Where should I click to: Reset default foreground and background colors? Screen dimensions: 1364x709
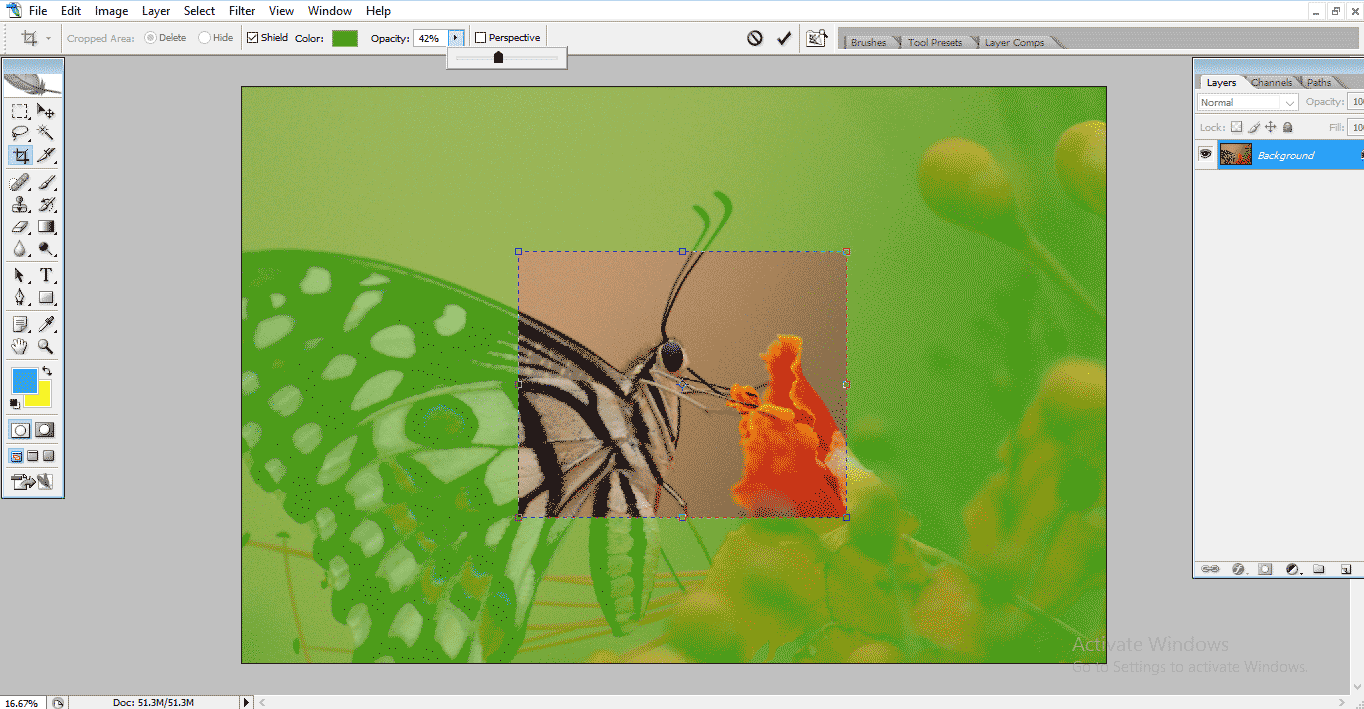pyautogui.click(x=15, y=403)
